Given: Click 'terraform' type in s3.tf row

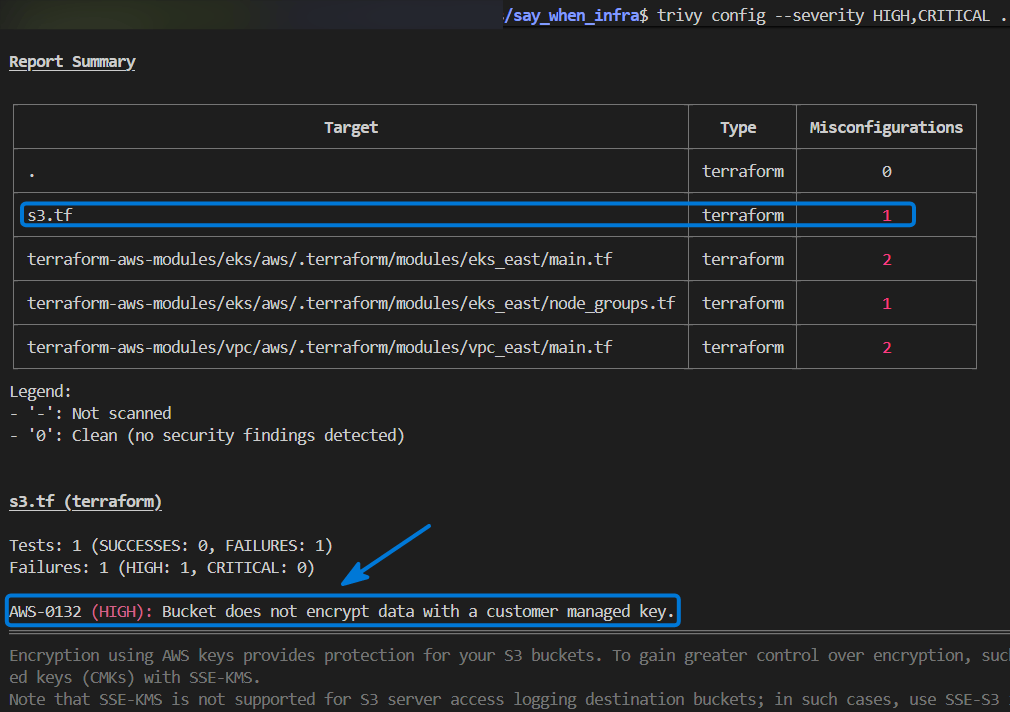Looking at the screenshot, I should coord(743,215).
